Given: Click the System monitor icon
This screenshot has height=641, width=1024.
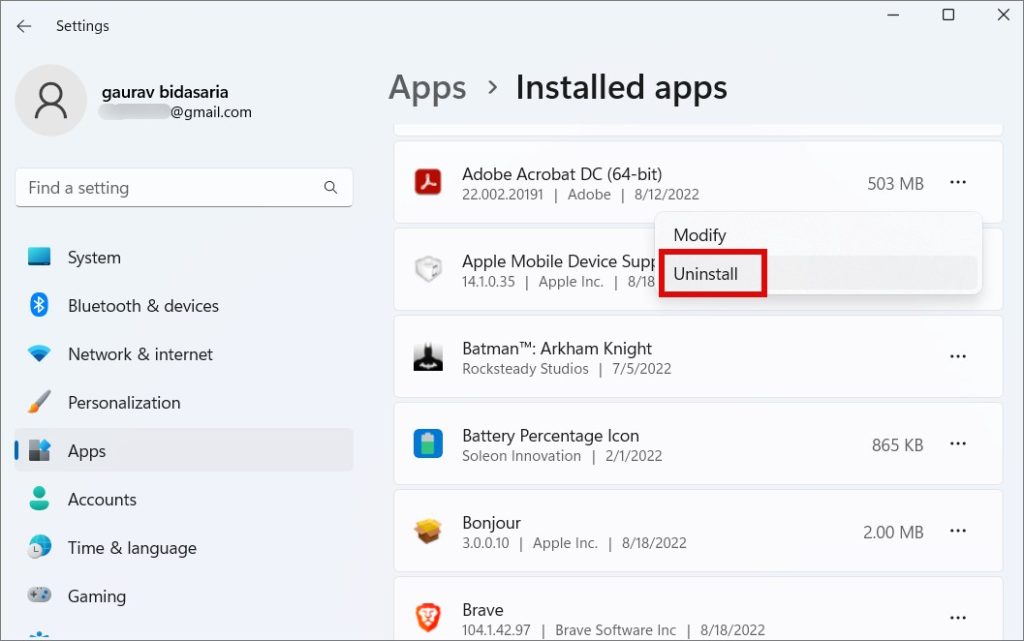Looking at the screenshot, I should (39, 257).
